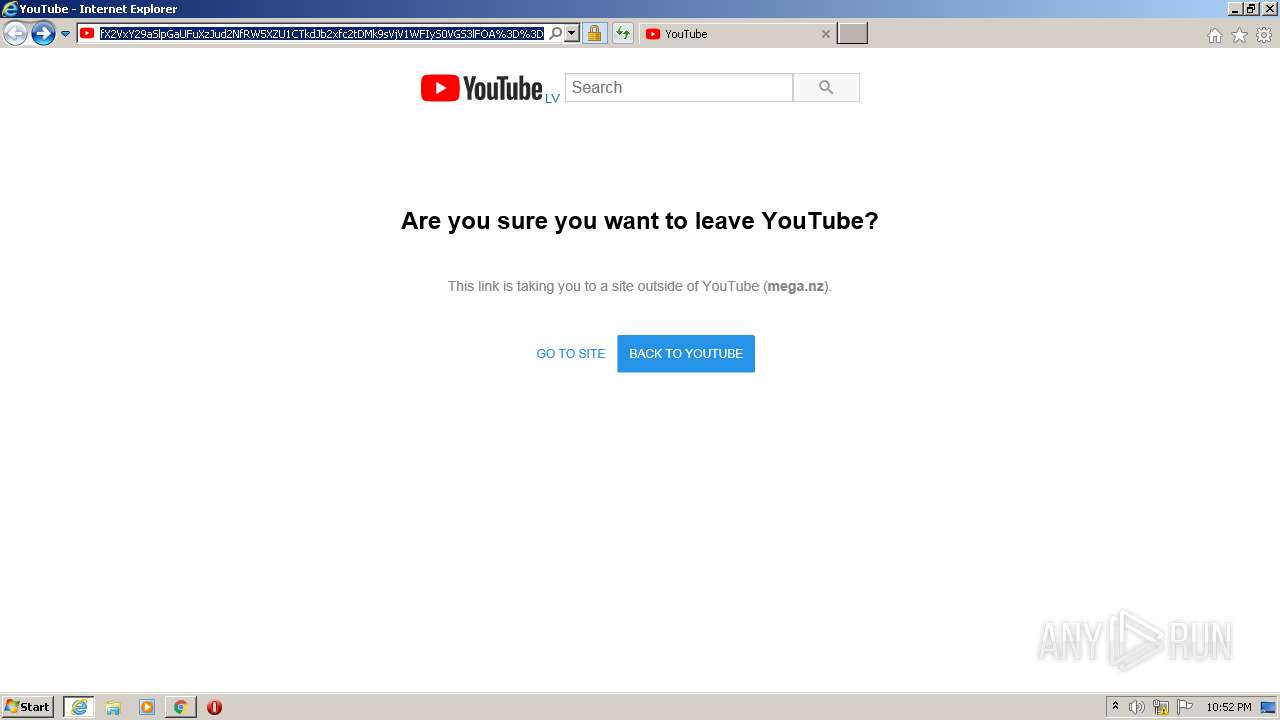Open the Action Center flag icon
This screenshot has height=720, width=1280.
tap(1185, 707)
